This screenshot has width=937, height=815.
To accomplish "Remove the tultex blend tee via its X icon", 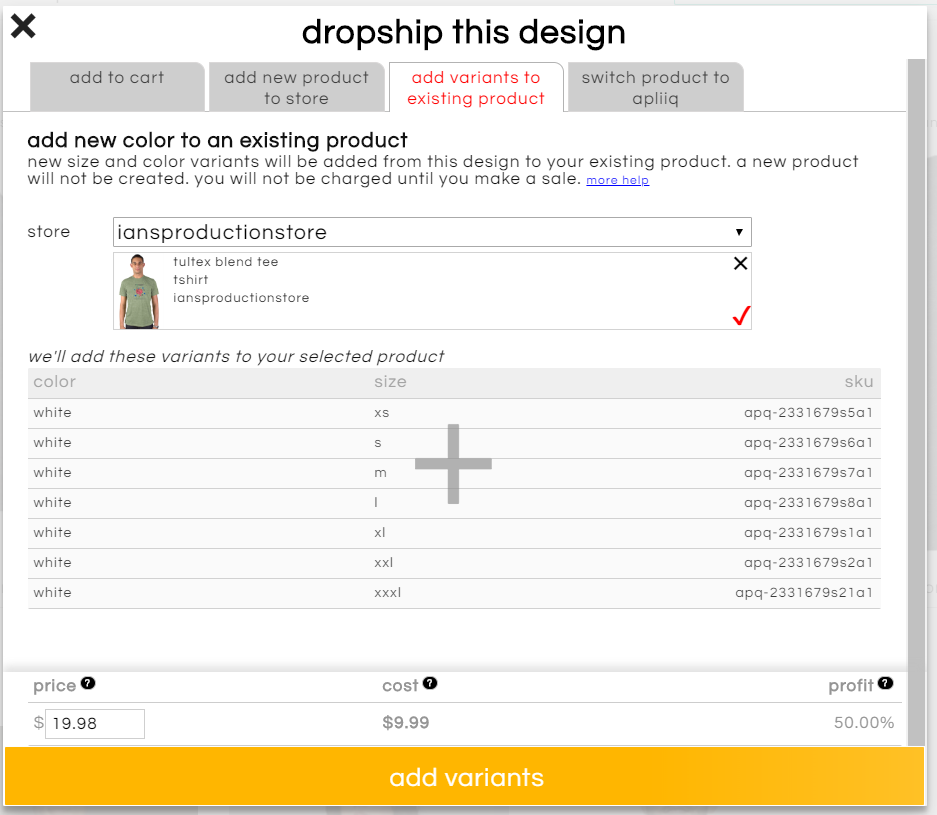I will tap(740, 263).
